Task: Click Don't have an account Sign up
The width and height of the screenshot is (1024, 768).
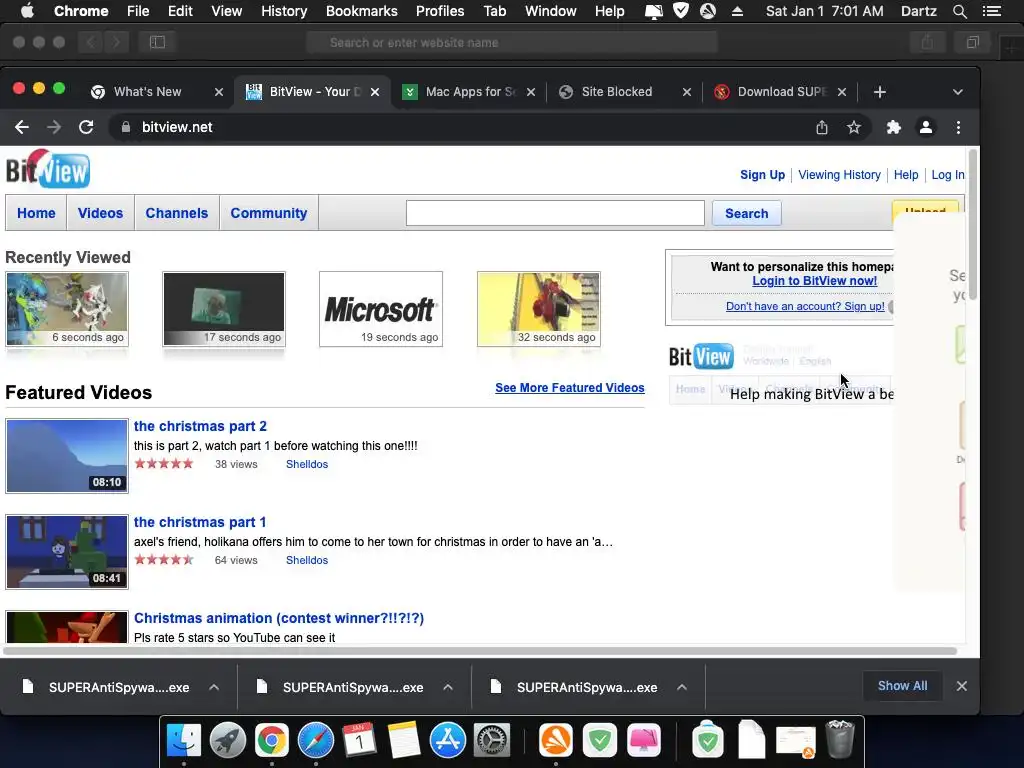Action: tap(805, 306)
